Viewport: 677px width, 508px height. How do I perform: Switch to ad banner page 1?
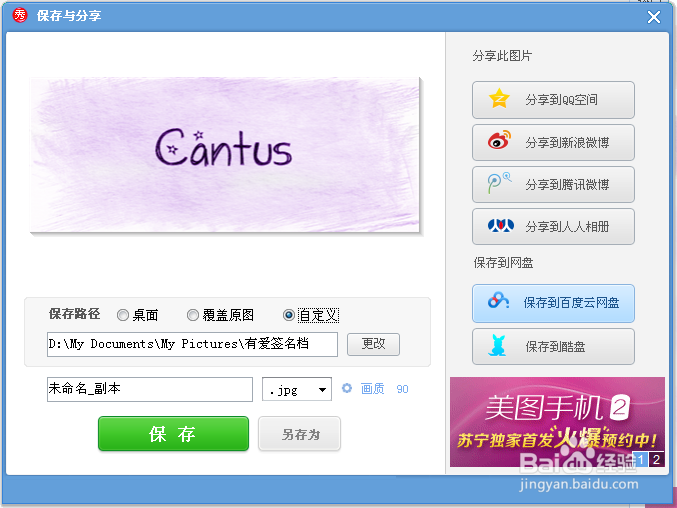pyautogui.click(x=641, y=459)
